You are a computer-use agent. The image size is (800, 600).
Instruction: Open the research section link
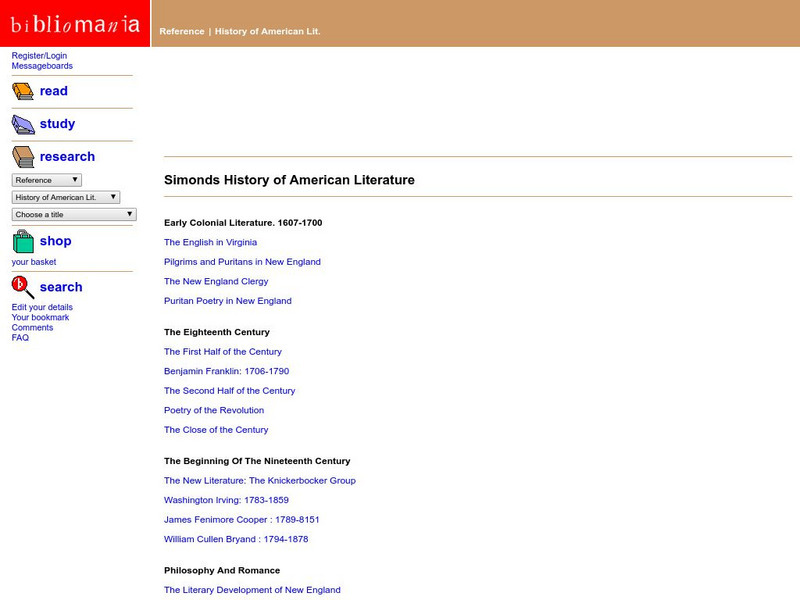coord(67,157)
